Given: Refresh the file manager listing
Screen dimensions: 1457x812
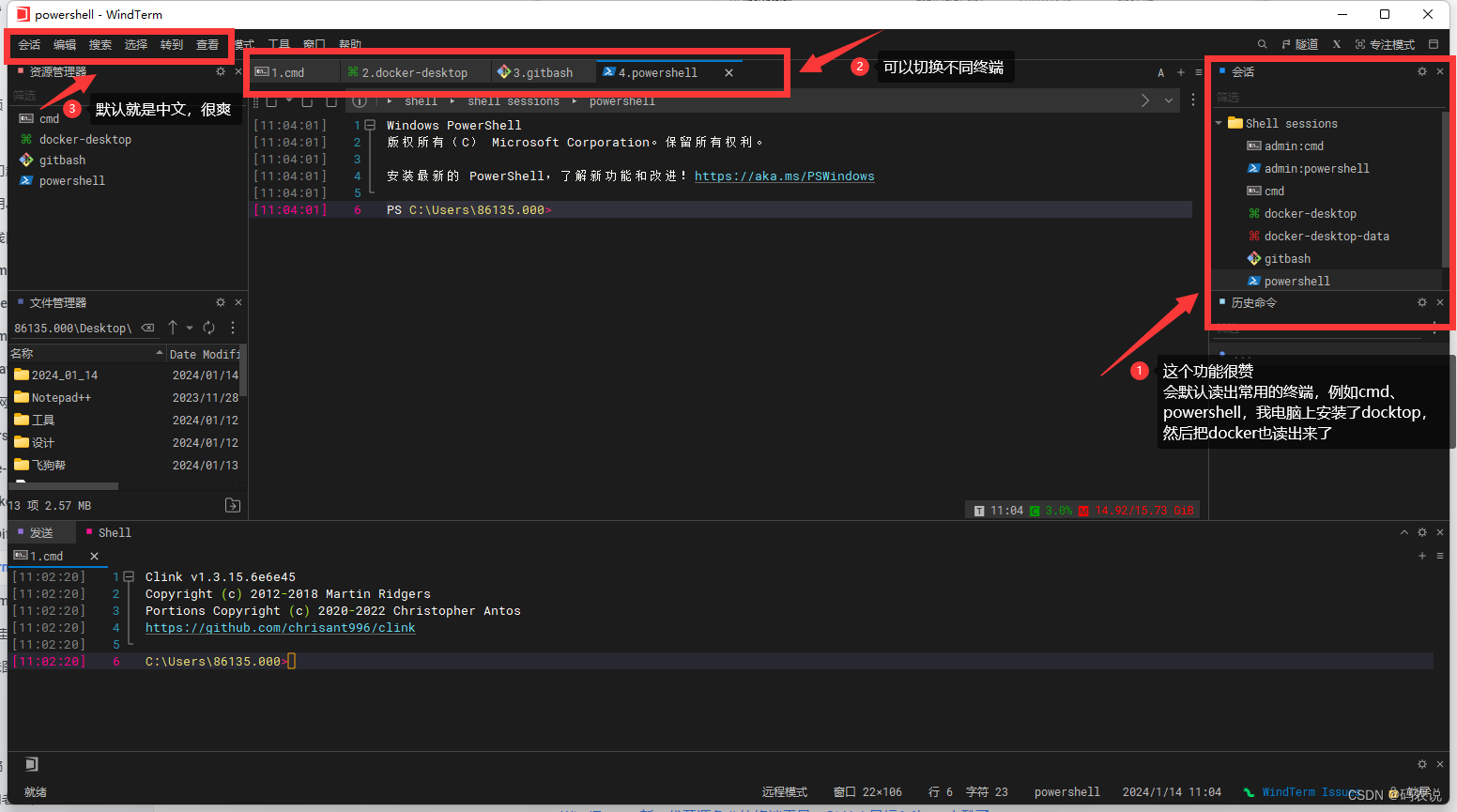Looking at the screenshot, I should tap(209, 328).
